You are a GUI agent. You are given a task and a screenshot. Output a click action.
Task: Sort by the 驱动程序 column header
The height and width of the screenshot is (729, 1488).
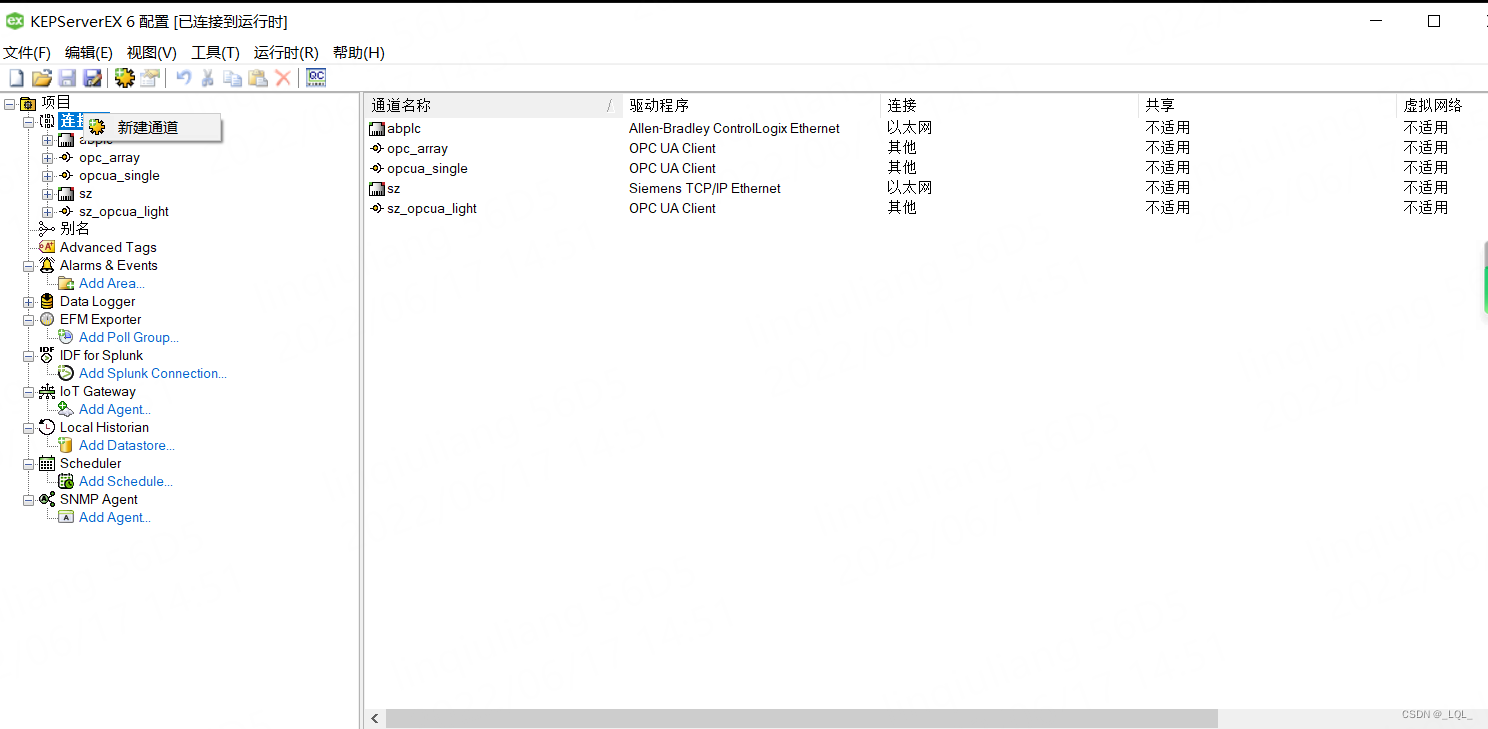pyautogui.click(x=751, y=105)
